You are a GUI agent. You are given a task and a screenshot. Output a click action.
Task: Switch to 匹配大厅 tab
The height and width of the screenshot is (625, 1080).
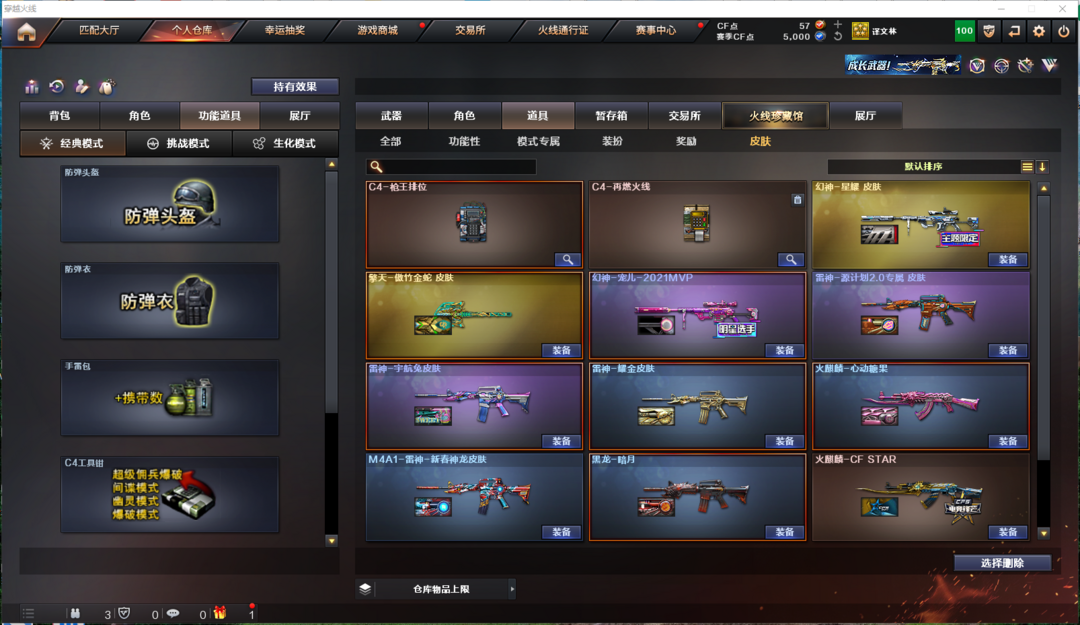point(99,30)
